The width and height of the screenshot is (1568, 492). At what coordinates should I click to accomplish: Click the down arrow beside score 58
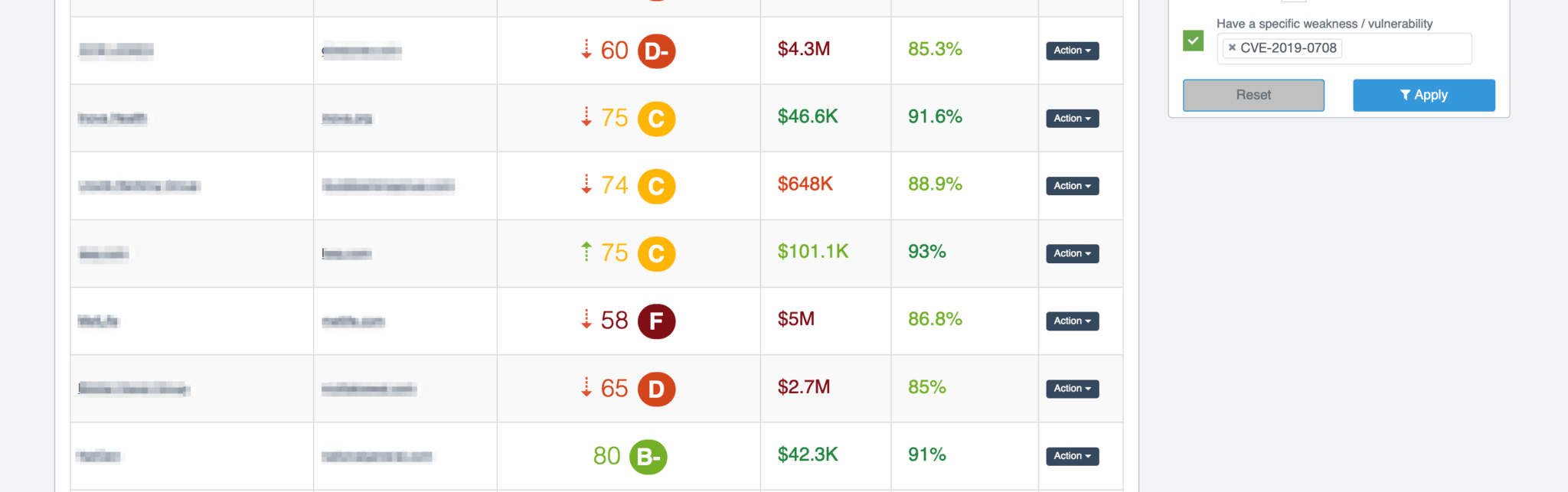click(x=586, y=319)
